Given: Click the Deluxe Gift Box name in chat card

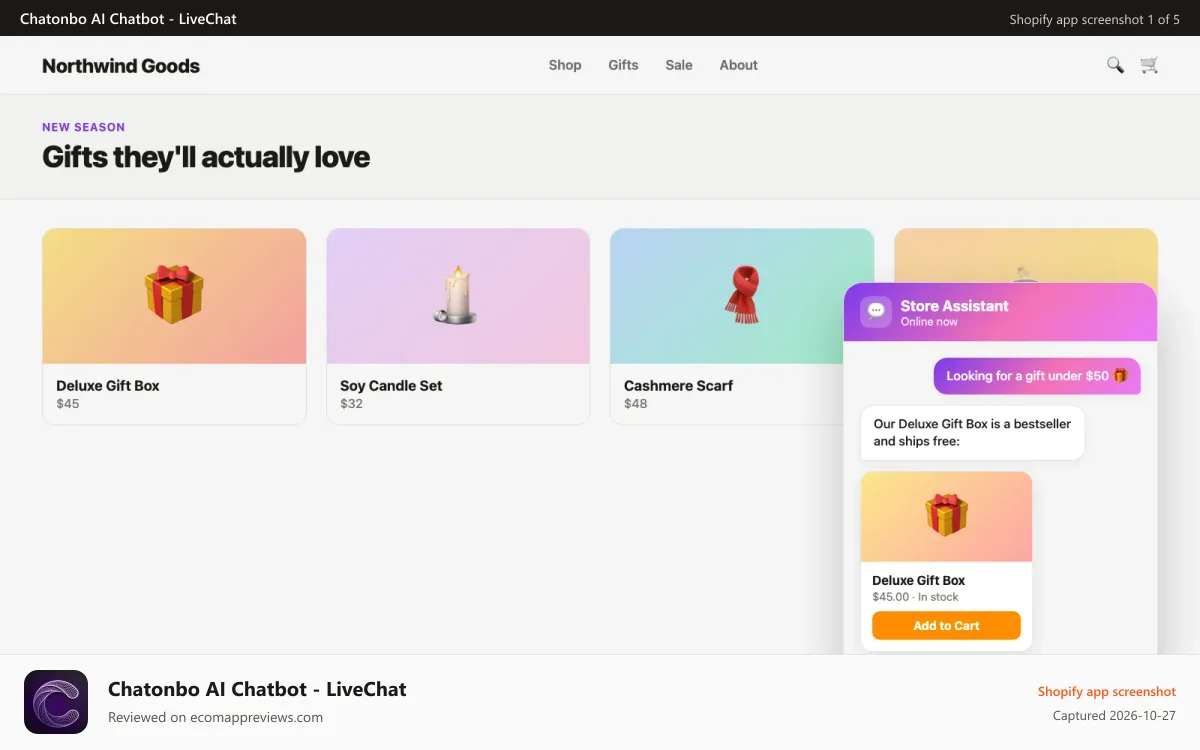Looking at the screenshot, I should 919,580.
